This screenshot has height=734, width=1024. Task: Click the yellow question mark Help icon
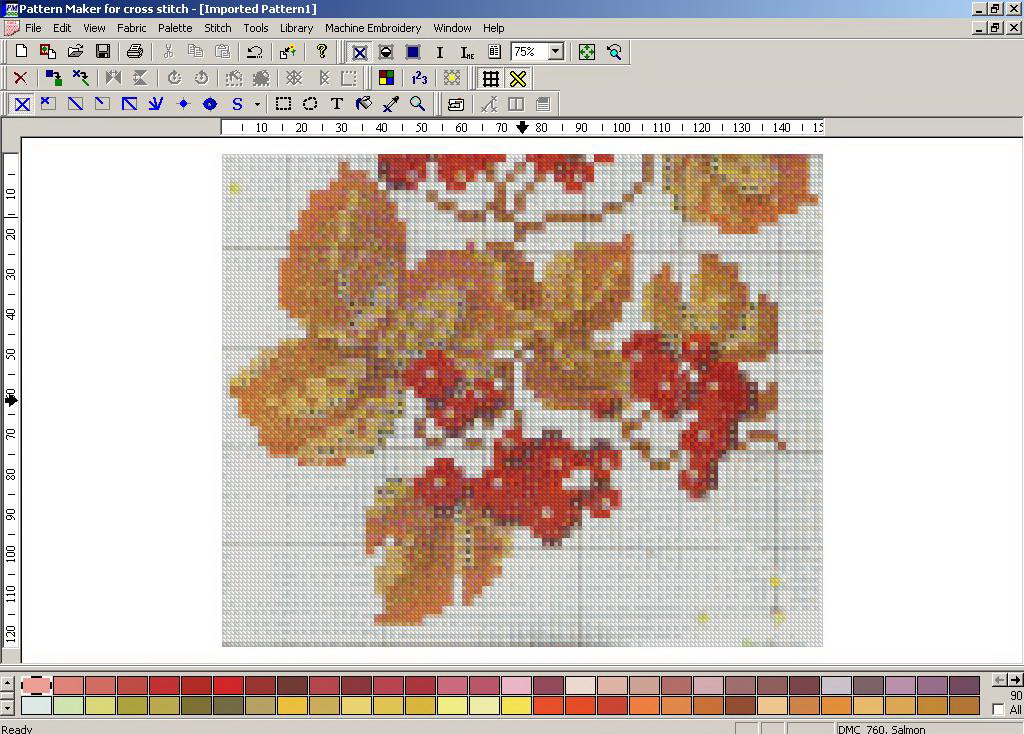[321, 52]
